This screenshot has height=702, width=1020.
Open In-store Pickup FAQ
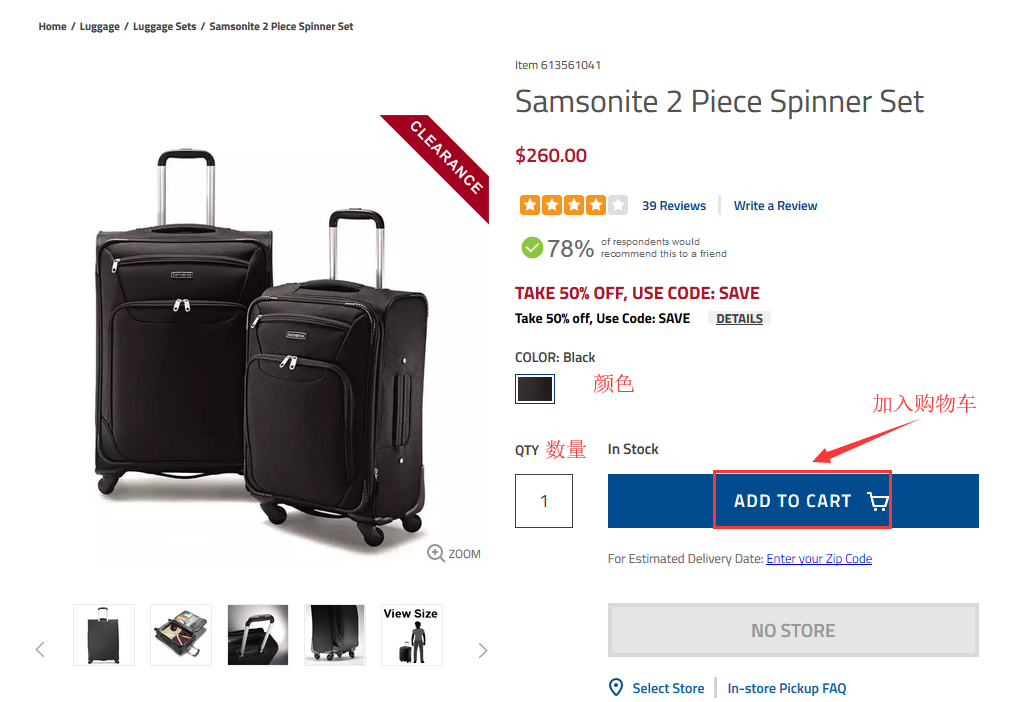[x=787, y=688]
